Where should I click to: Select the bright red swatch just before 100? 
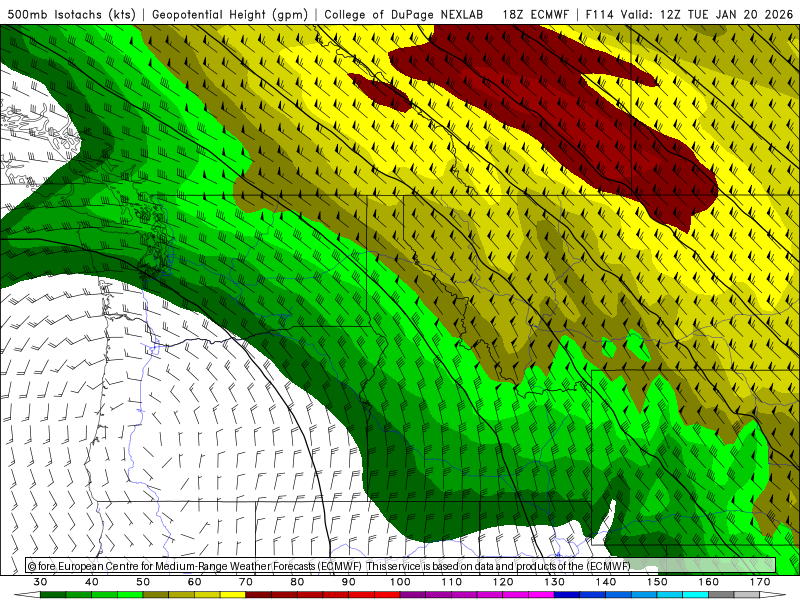pos(387,595)
